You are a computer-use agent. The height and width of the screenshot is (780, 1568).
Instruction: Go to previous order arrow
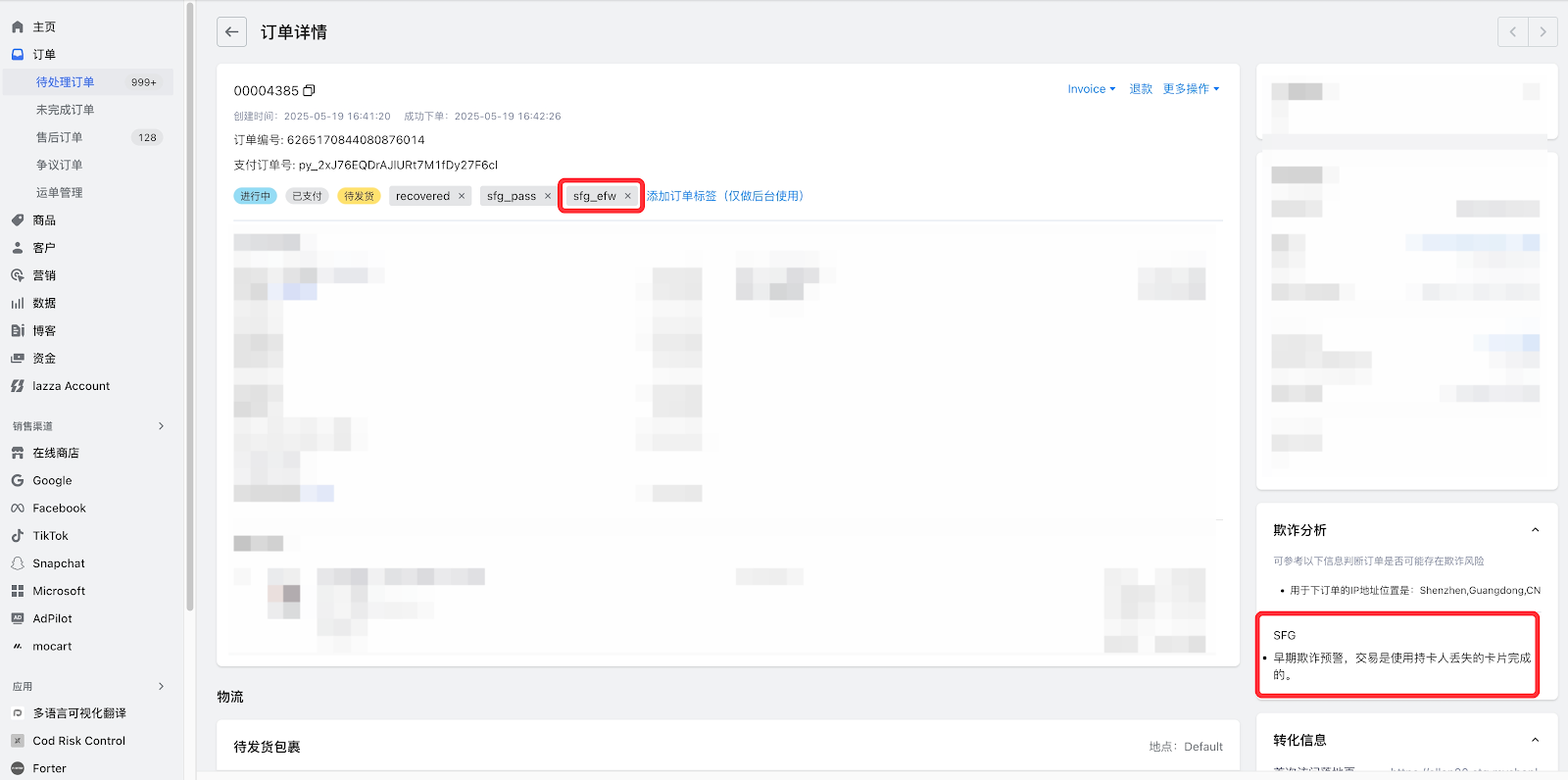click(x=1513, y=32)
